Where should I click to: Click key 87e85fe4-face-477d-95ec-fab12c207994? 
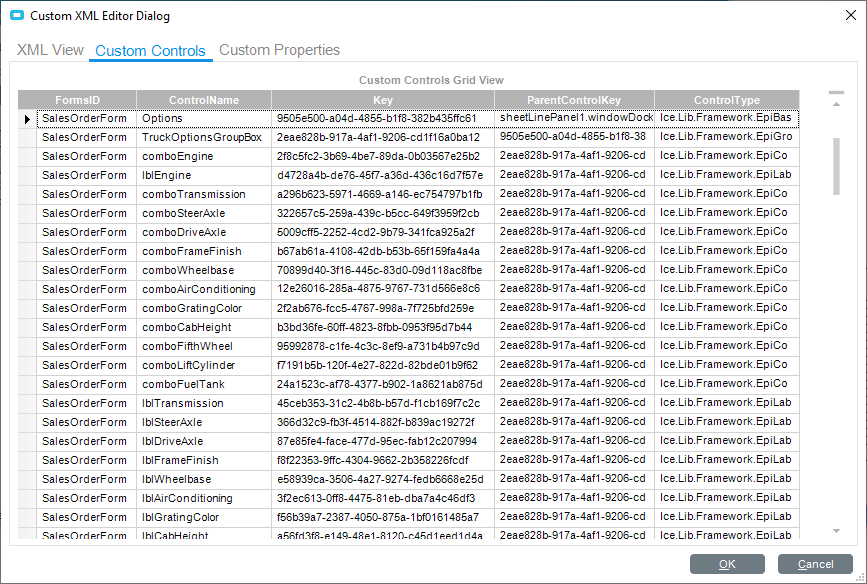coord(383,441)
